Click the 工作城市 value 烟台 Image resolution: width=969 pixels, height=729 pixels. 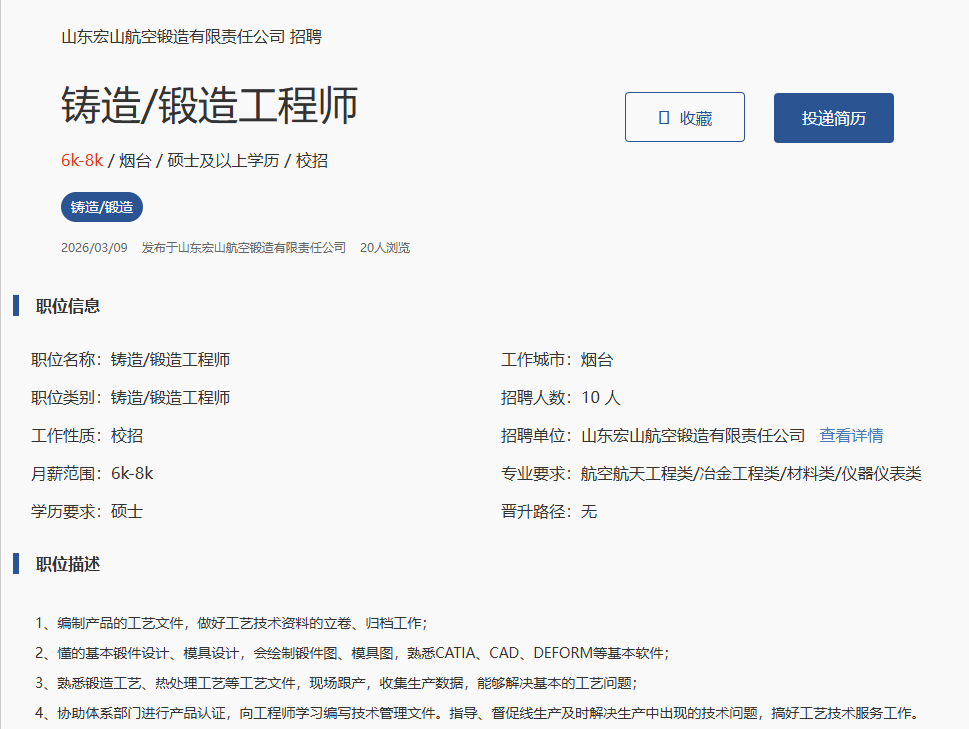[x=597, y=360]
